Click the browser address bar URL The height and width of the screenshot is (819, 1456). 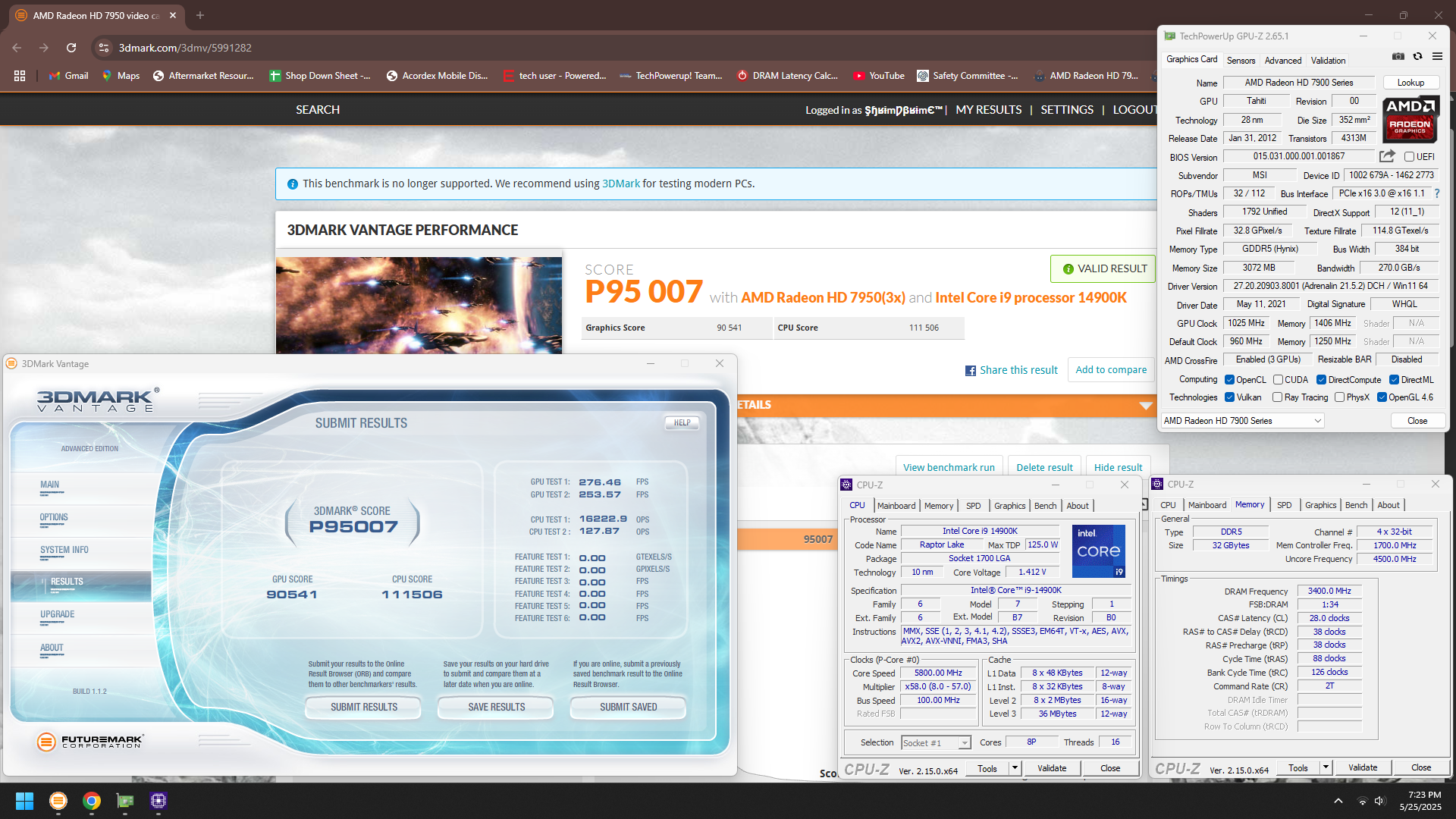(185, 48)
